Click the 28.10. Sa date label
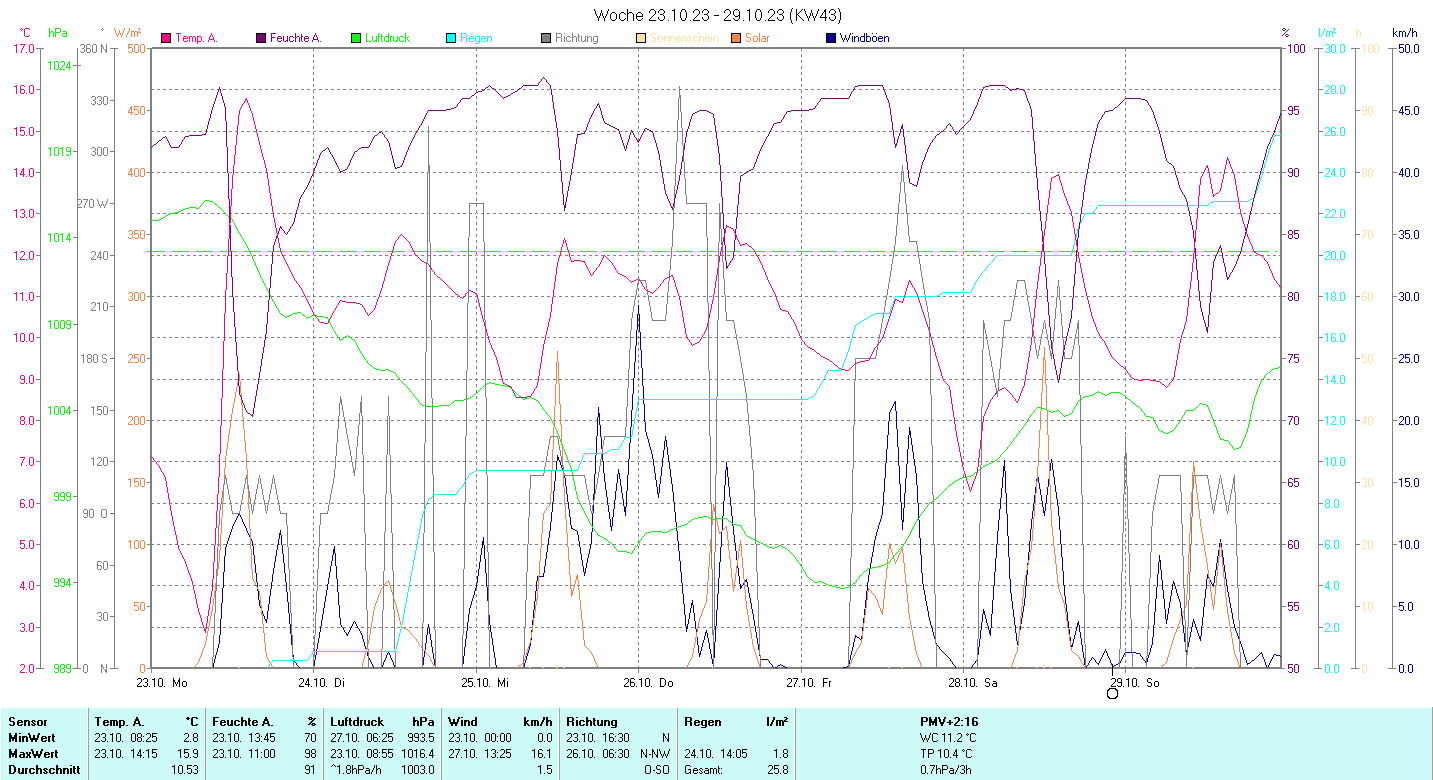Screen dimensions: 1433x780 972,683
